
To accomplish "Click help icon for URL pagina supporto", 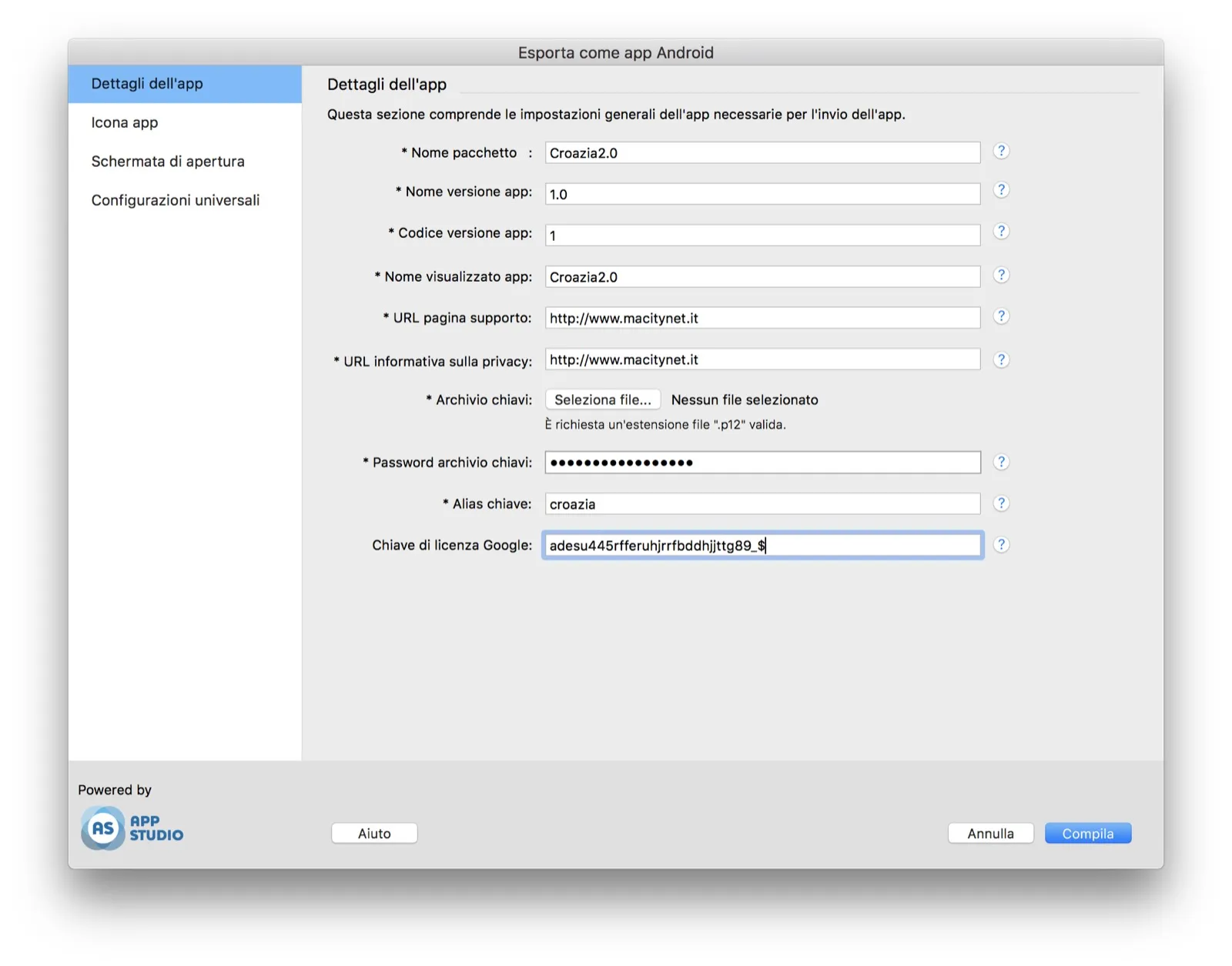I will click(1000, 316).
